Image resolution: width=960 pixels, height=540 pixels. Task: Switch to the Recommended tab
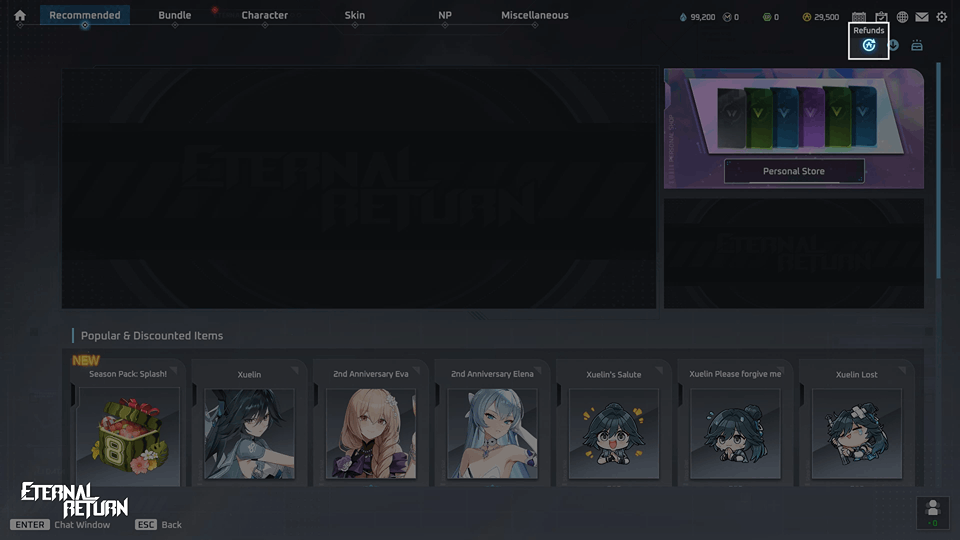click(x=84, y=15)
